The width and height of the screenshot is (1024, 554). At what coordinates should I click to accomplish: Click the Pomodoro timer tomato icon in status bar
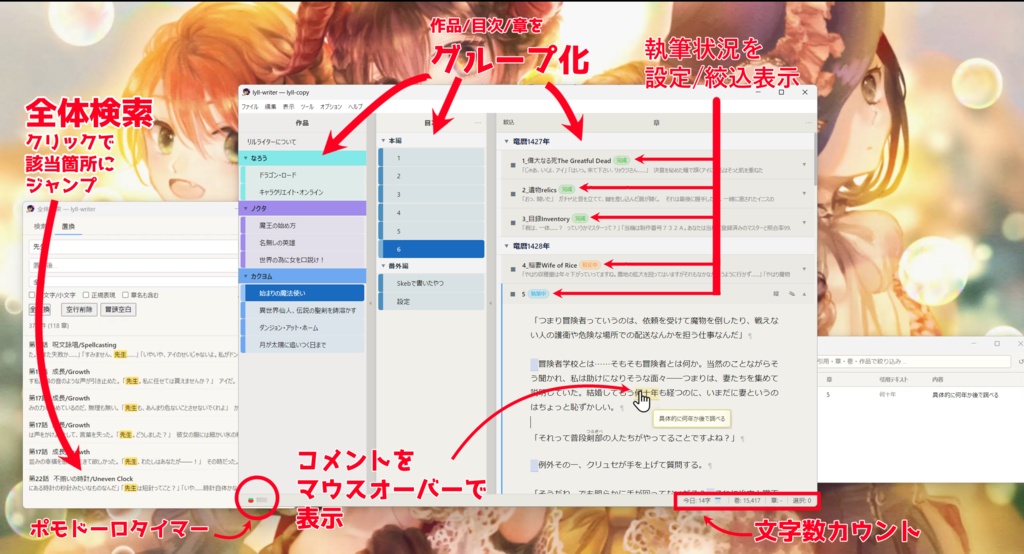251,500
